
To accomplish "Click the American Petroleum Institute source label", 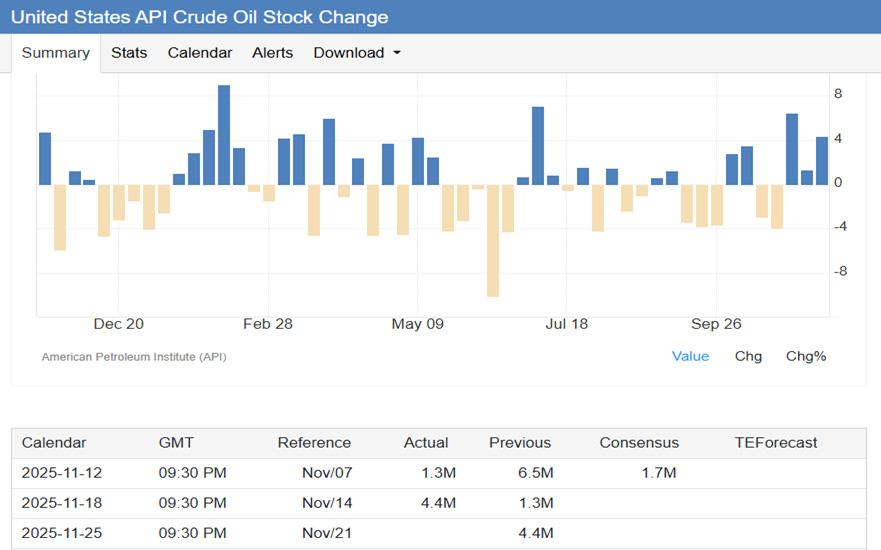I will 134,357.
